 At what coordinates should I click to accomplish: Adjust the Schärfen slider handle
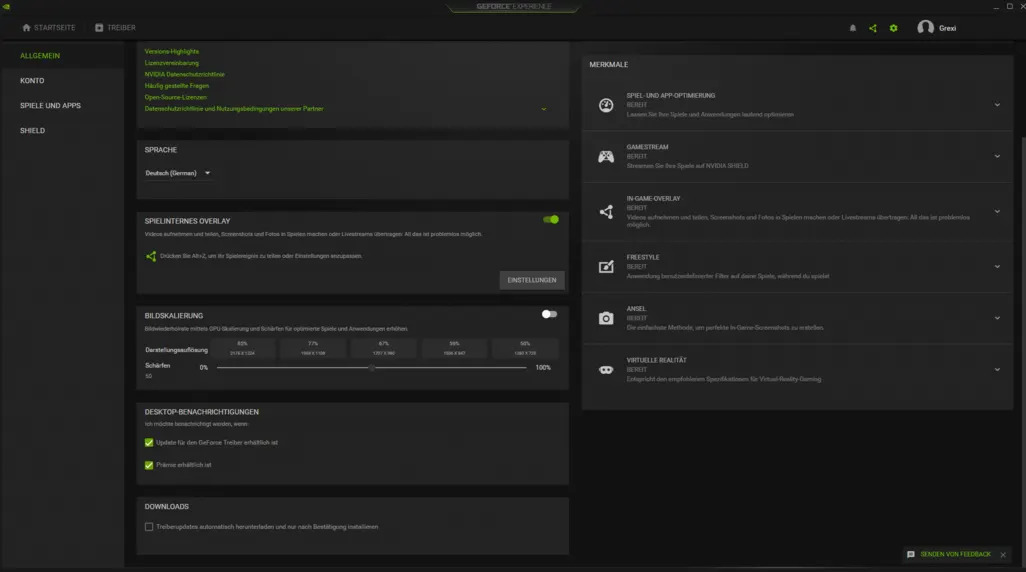coord(372,368)
